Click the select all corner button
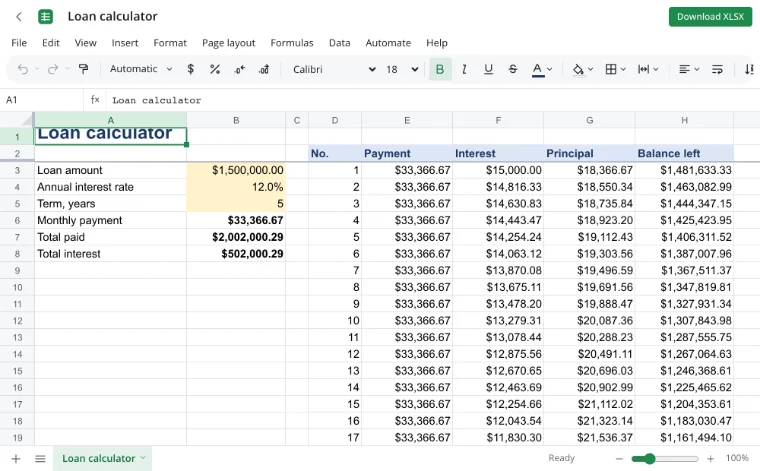 [17, 120]
